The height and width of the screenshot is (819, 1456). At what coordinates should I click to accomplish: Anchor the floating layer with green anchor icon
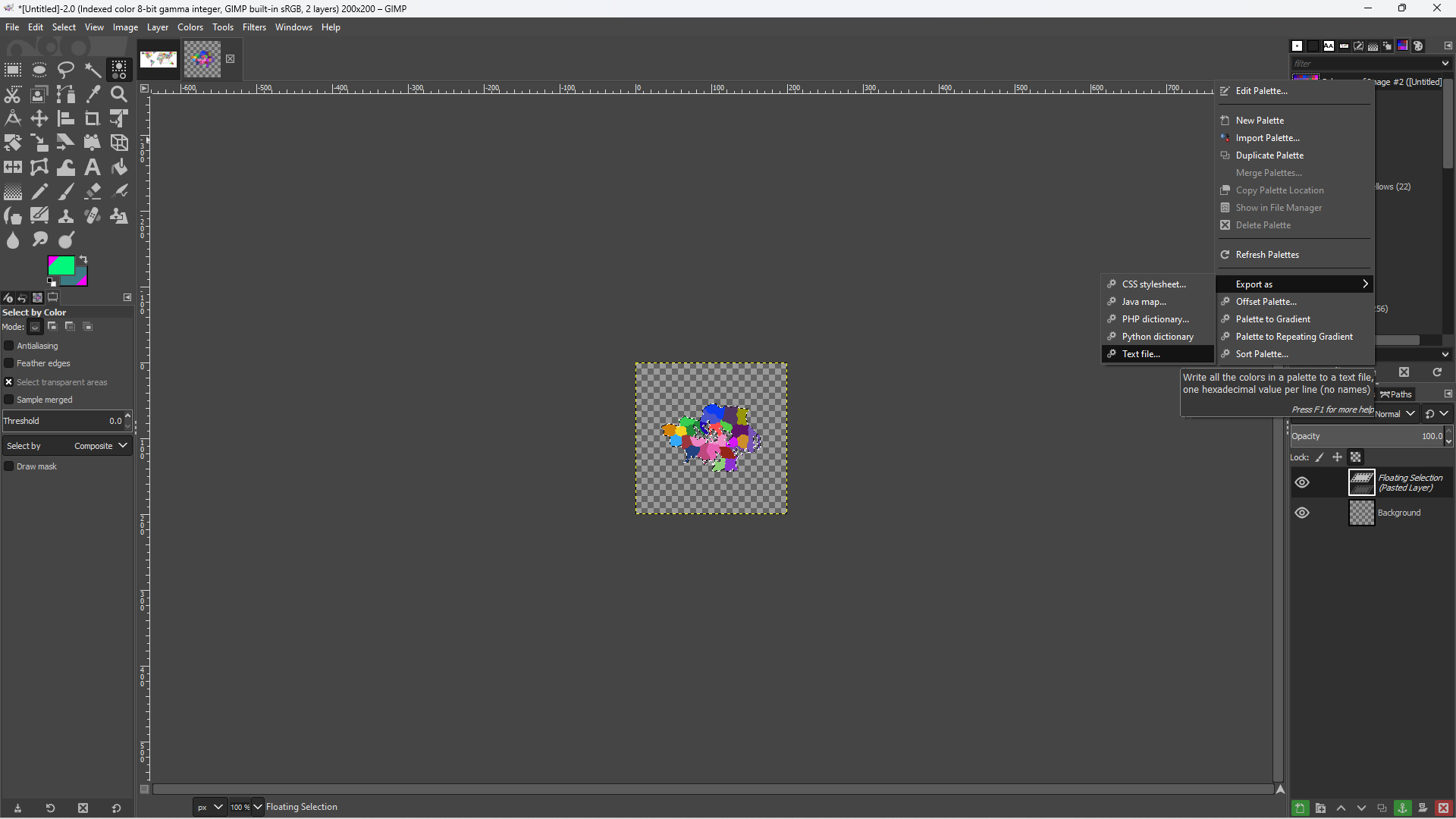(1402, 808)
